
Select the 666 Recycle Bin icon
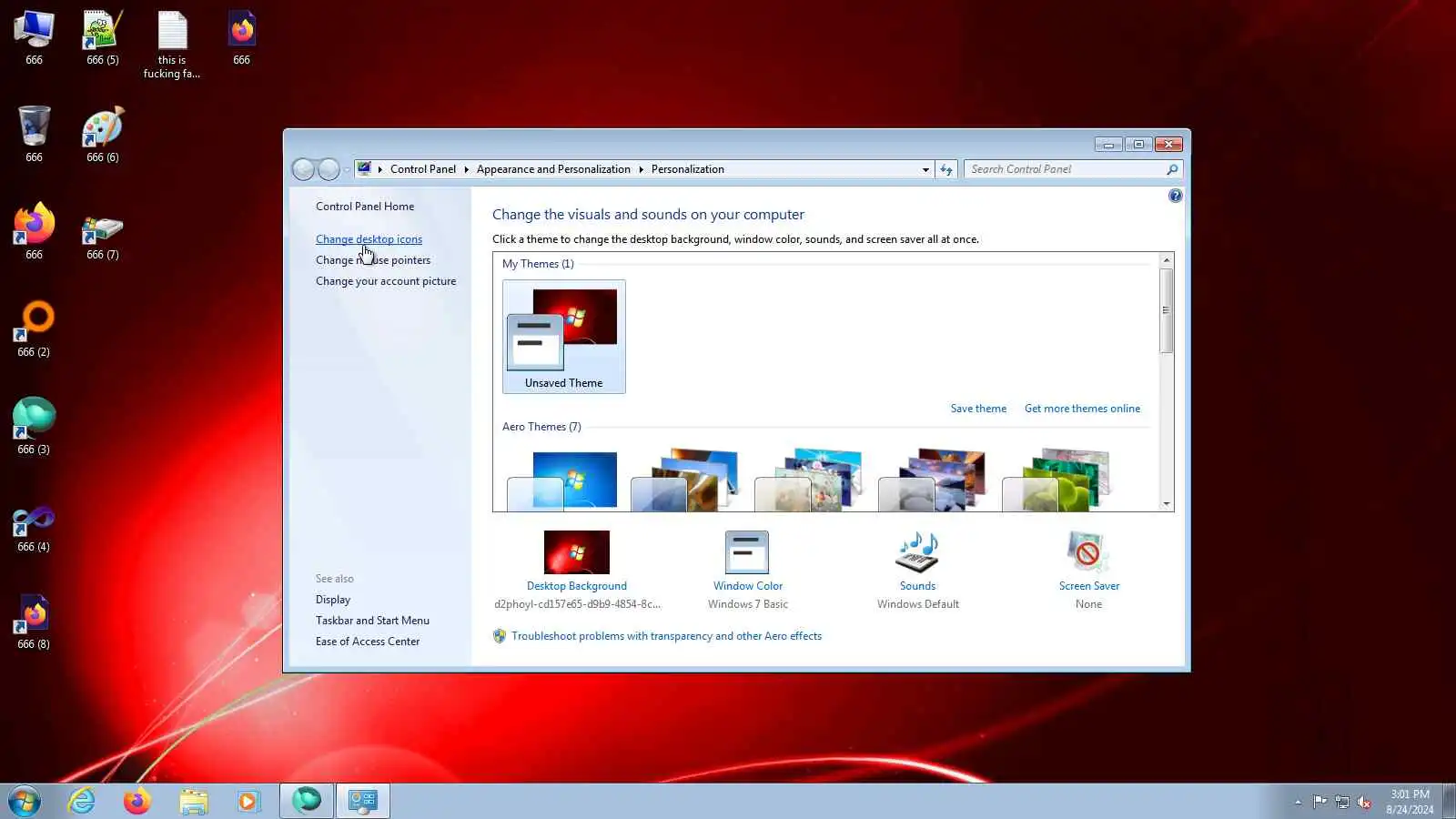coord(34,135)
